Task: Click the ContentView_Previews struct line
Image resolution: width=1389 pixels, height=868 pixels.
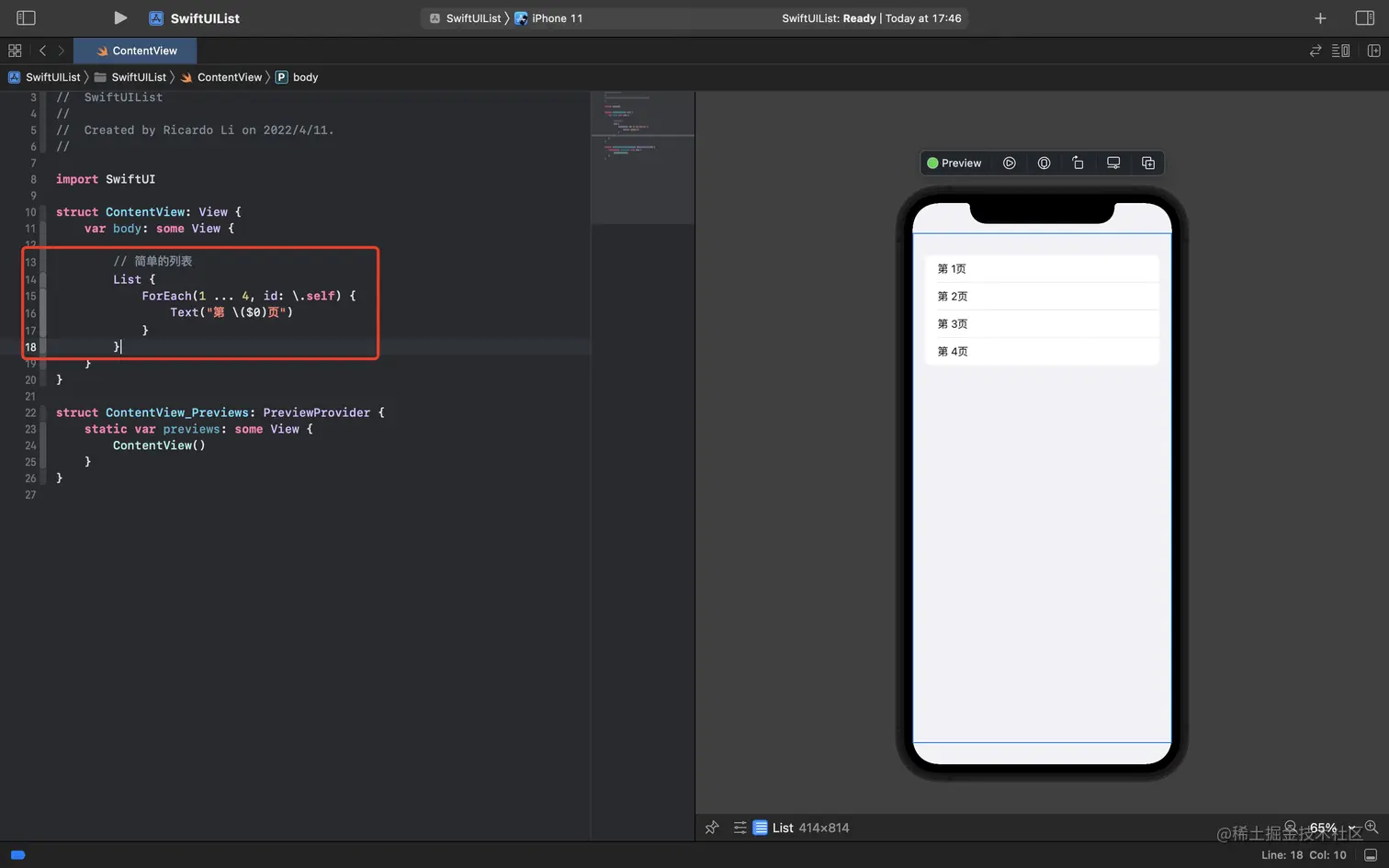Action: click(220, 412)
